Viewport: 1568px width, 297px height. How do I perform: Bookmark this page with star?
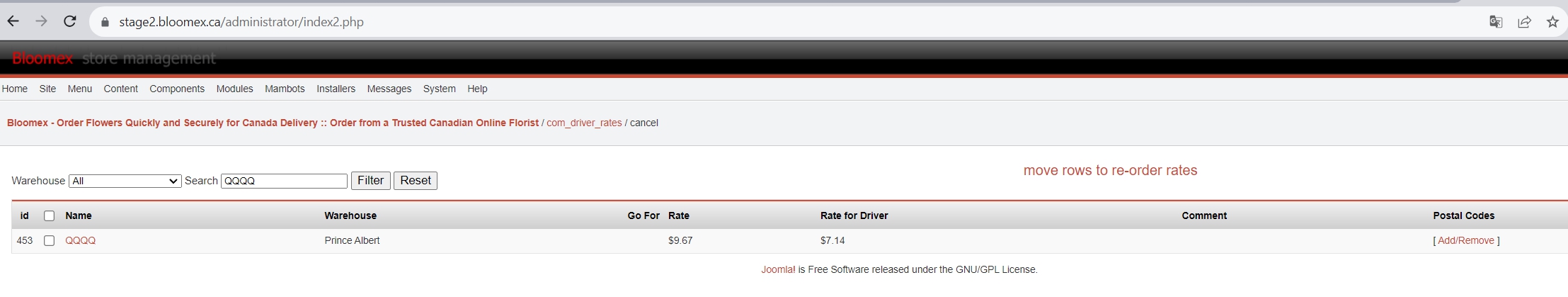click(x=1552, y=22)
